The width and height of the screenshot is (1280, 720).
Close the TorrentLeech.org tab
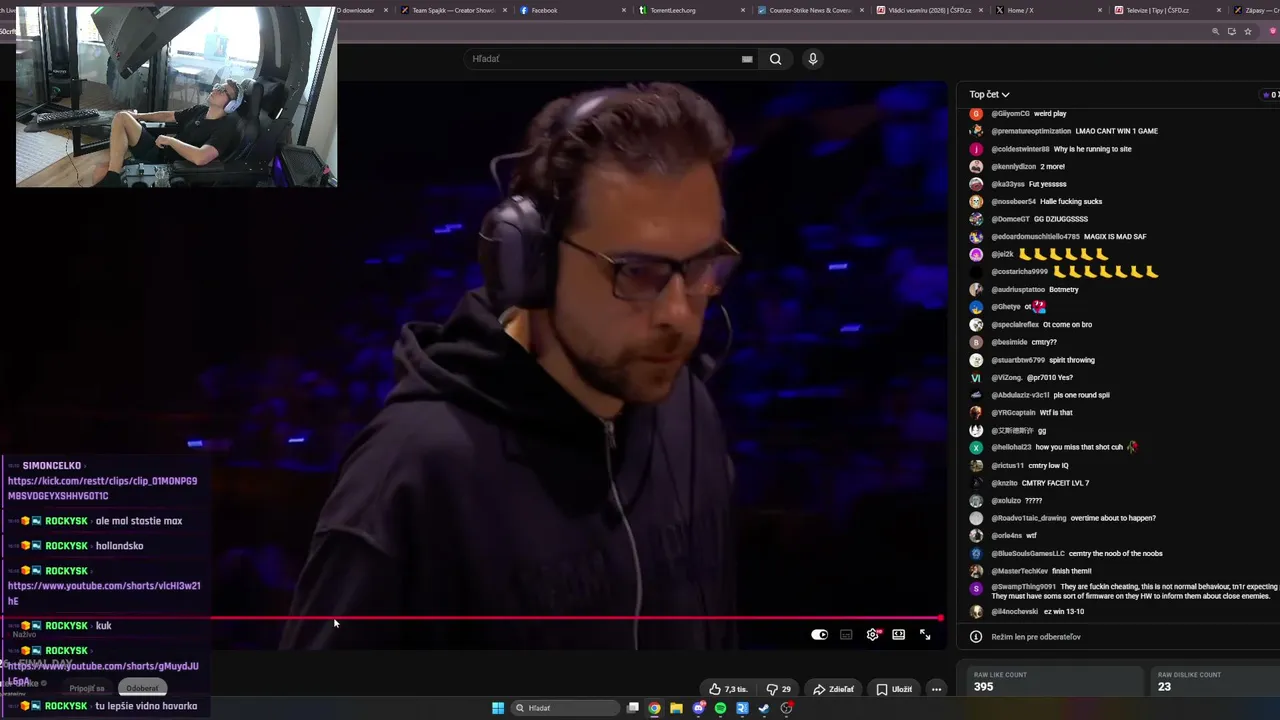tap(743, 10)
